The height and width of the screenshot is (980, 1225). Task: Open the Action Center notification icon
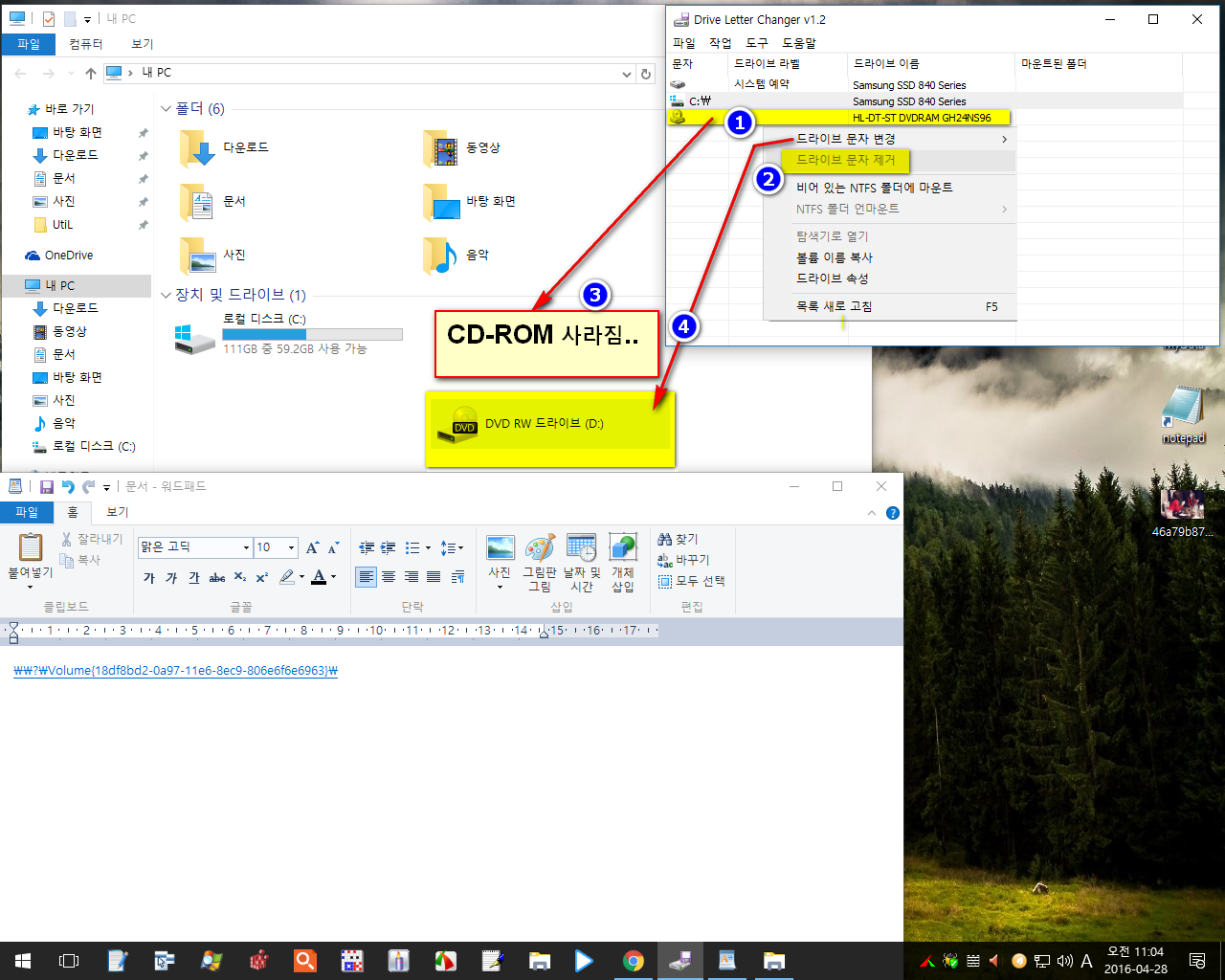point(1196,961)
